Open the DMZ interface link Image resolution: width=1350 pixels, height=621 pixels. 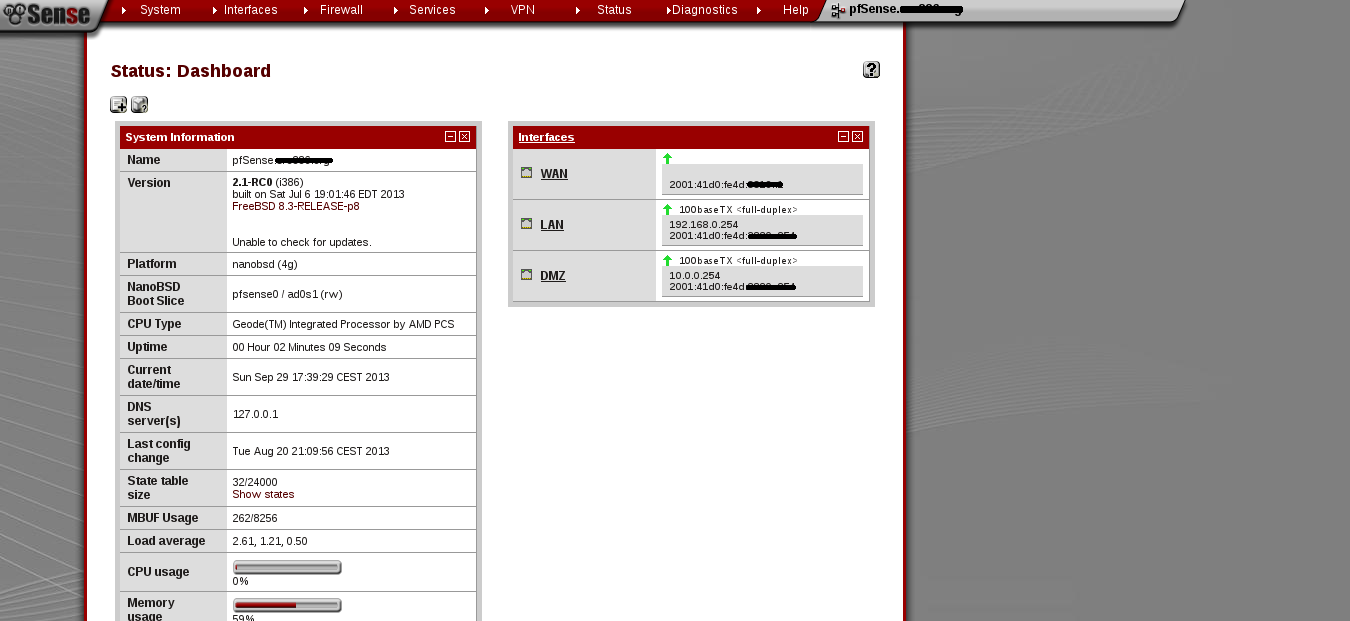pos(553,276)
